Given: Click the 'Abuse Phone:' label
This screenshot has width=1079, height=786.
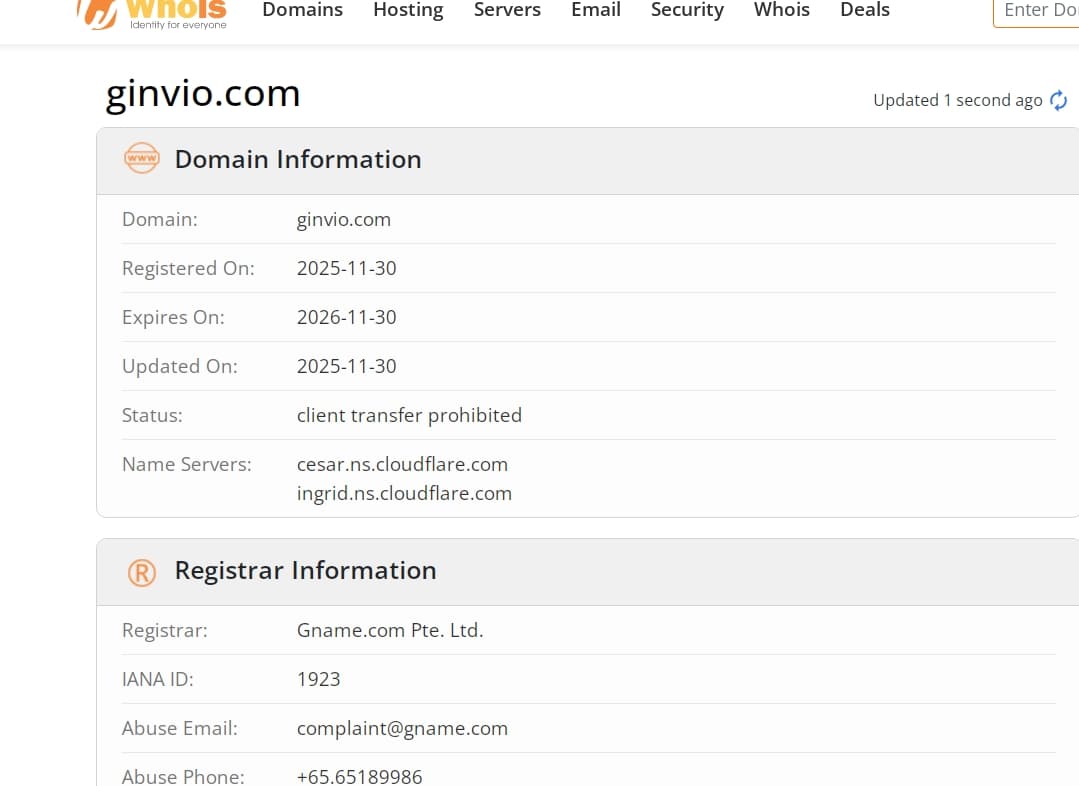Looking at the screenshot, I should pyautogui.click(x=183, y=777).
